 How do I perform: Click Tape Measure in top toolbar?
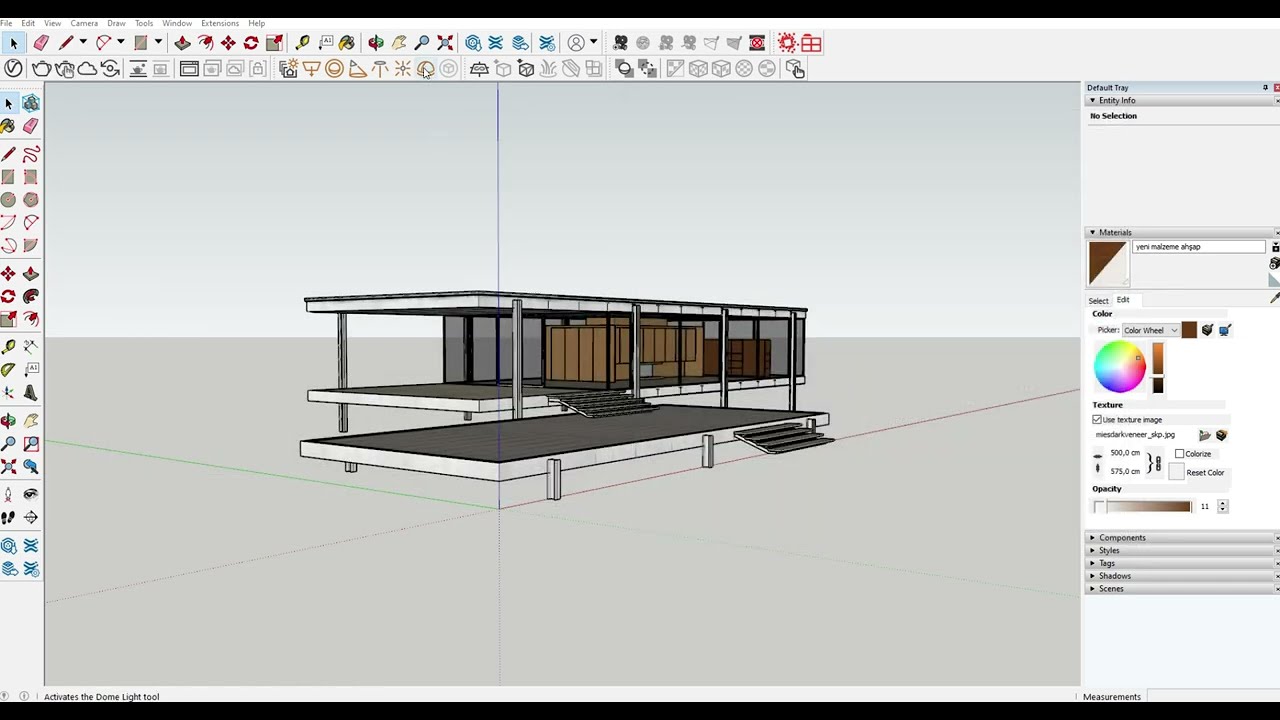pos(302,42)
